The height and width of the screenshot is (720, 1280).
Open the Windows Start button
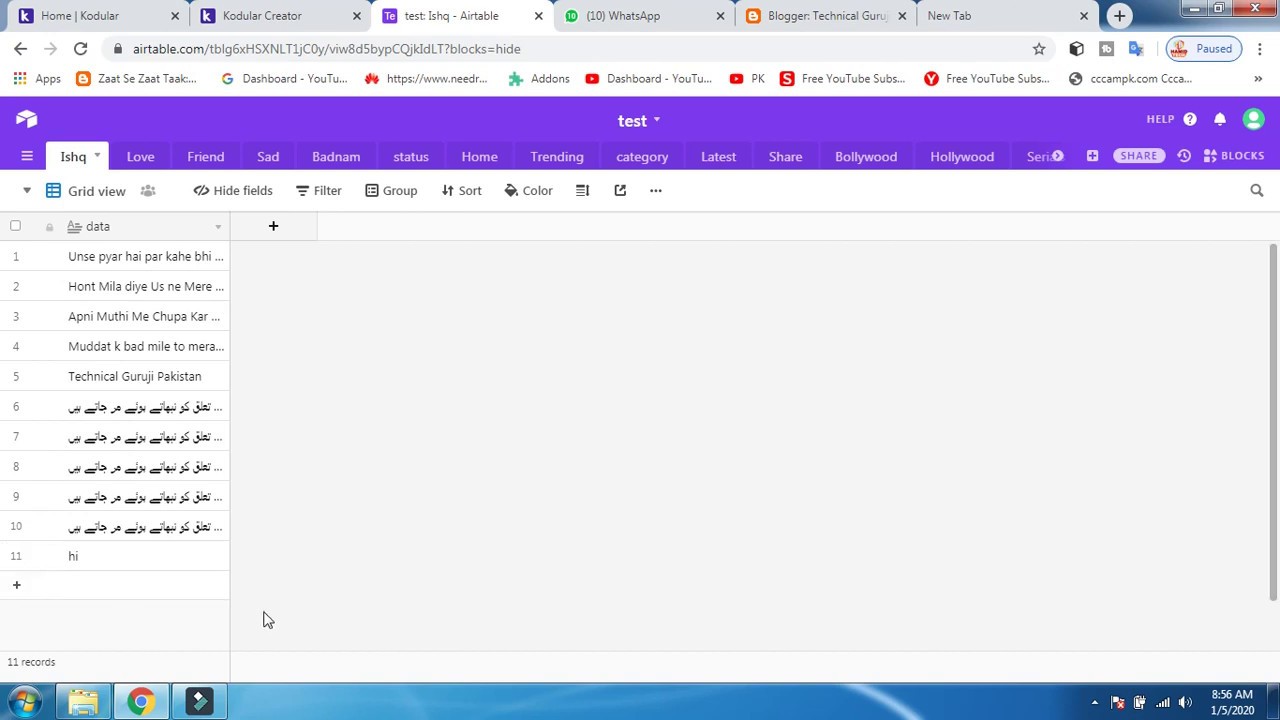(25, 702)
